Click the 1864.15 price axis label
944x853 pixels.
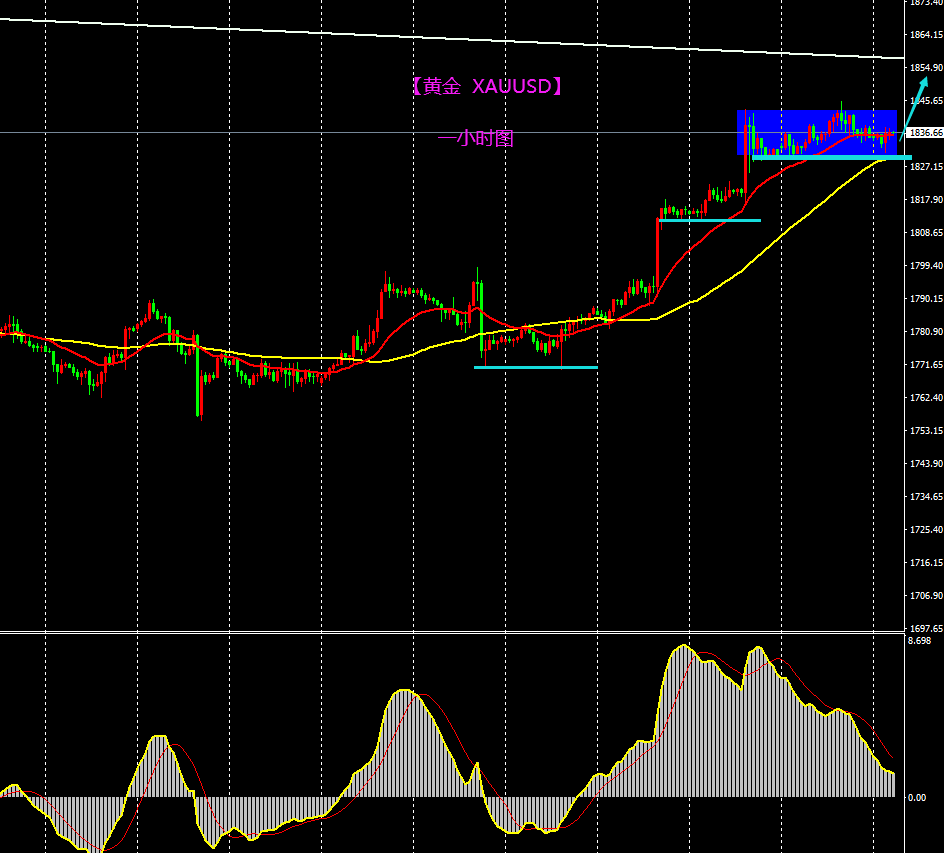tap(925, 35)
